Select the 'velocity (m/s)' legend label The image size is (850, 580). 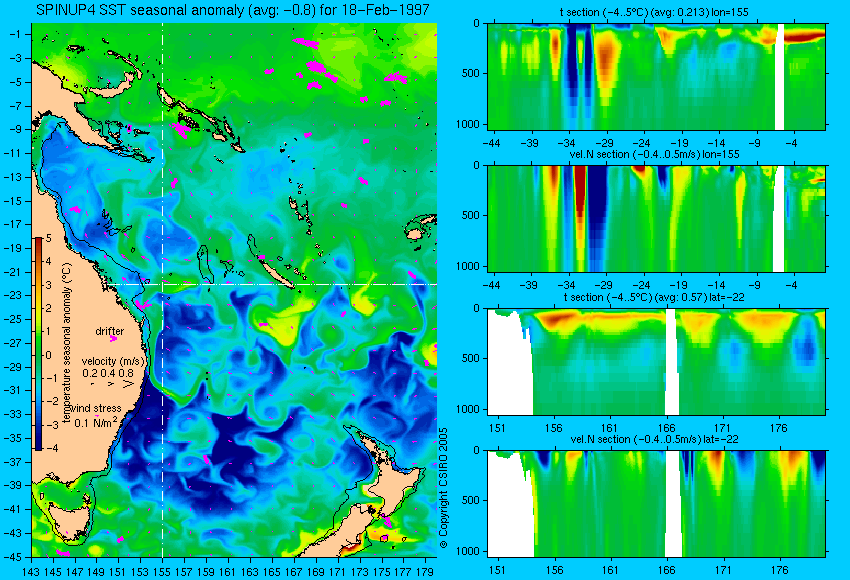click(x=113, y=361)
